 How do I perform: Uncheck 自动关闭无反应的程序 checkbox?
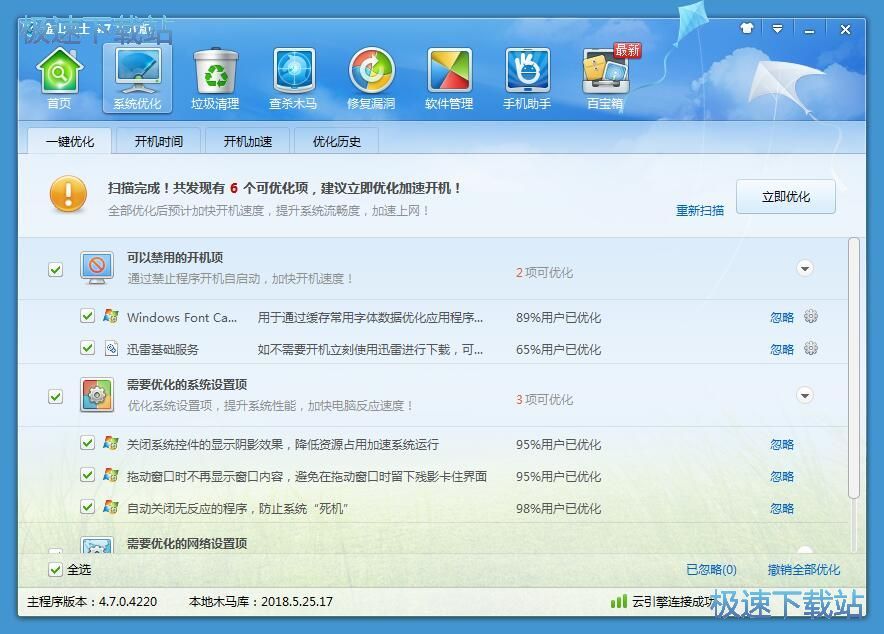[87, 507]
